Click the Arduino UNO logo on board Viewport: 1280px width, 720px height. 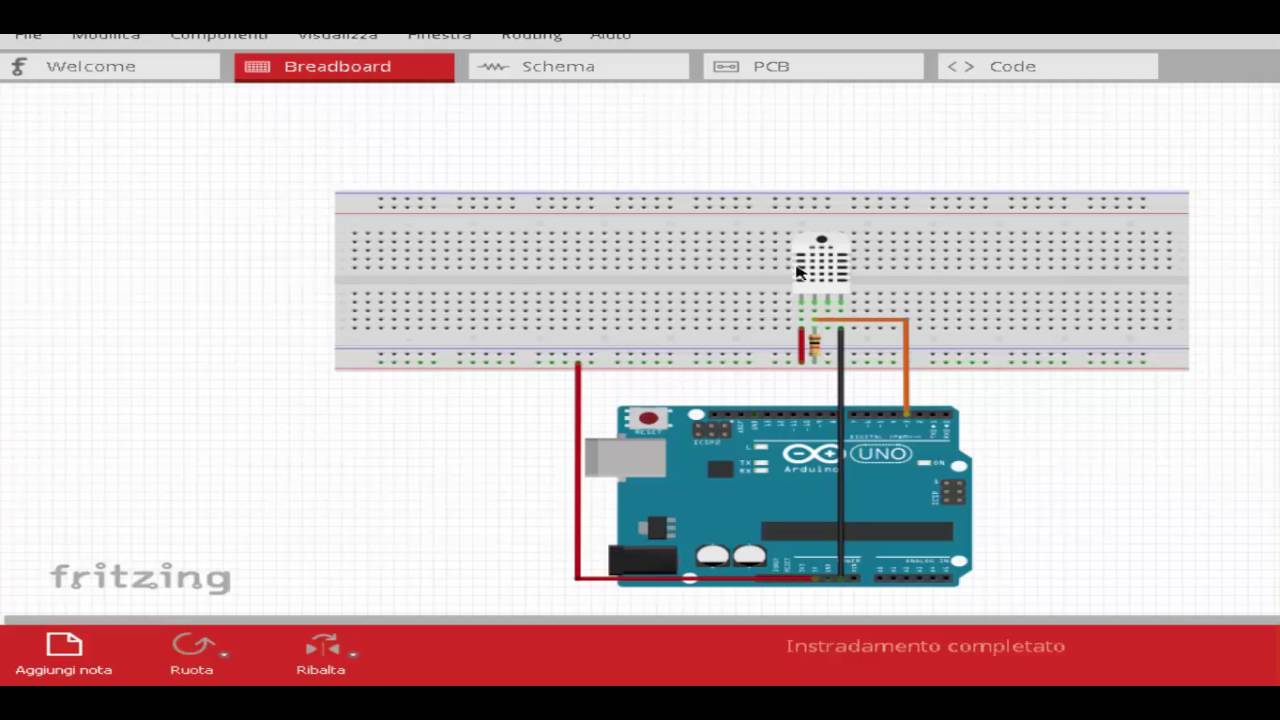847,455
